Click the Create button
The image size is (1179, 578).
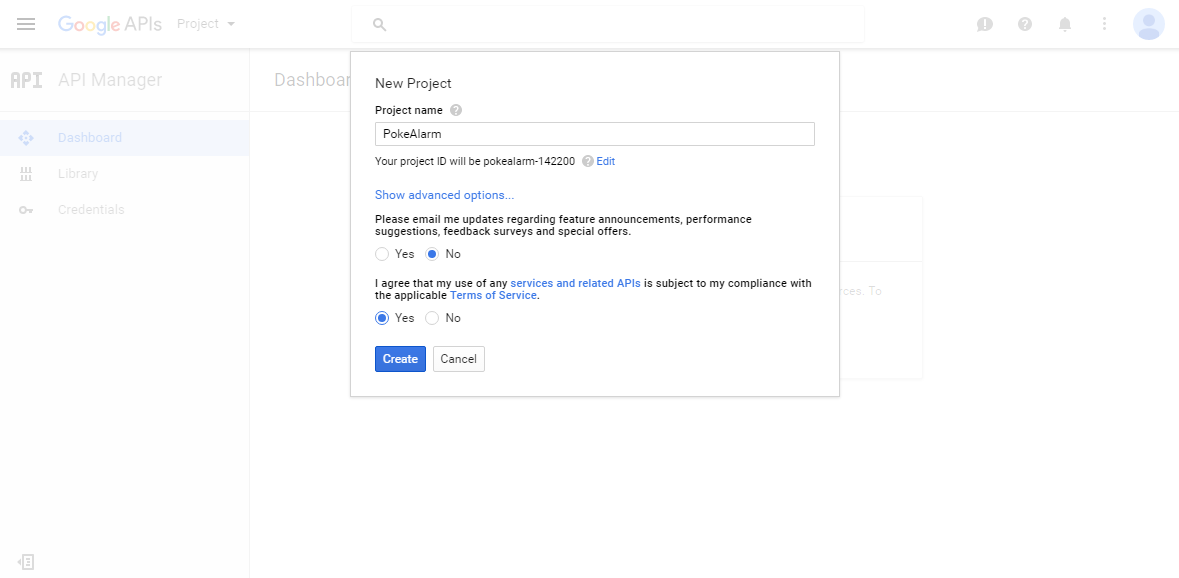tap(400, 359)
